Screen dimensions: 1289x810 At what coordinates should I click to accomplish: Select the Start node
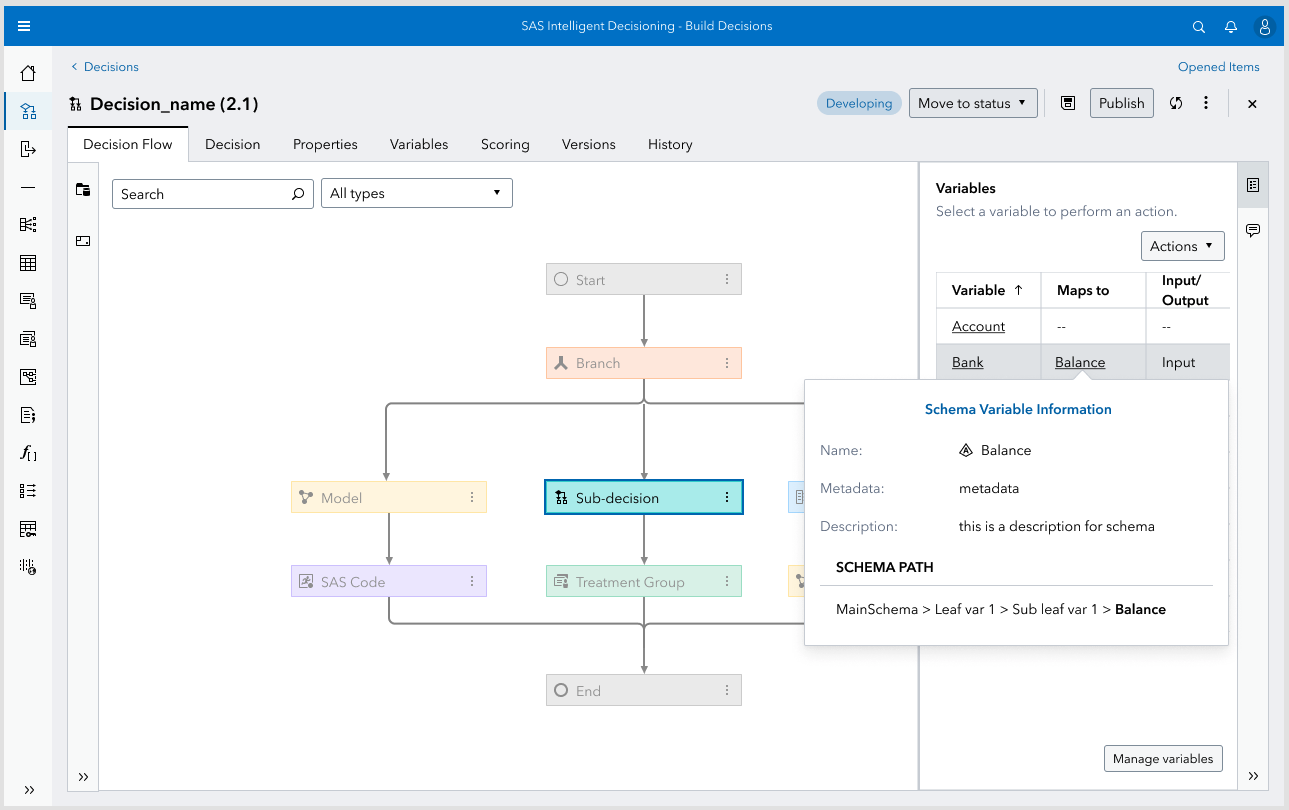click(x=644, y=280)
